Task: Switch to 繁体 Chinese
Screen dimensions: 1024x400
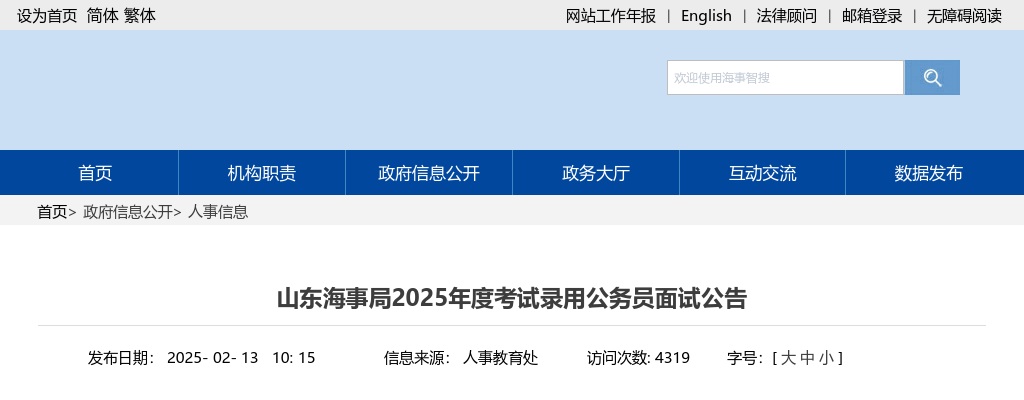Action: pyautogui.click(x=140, y=16)
